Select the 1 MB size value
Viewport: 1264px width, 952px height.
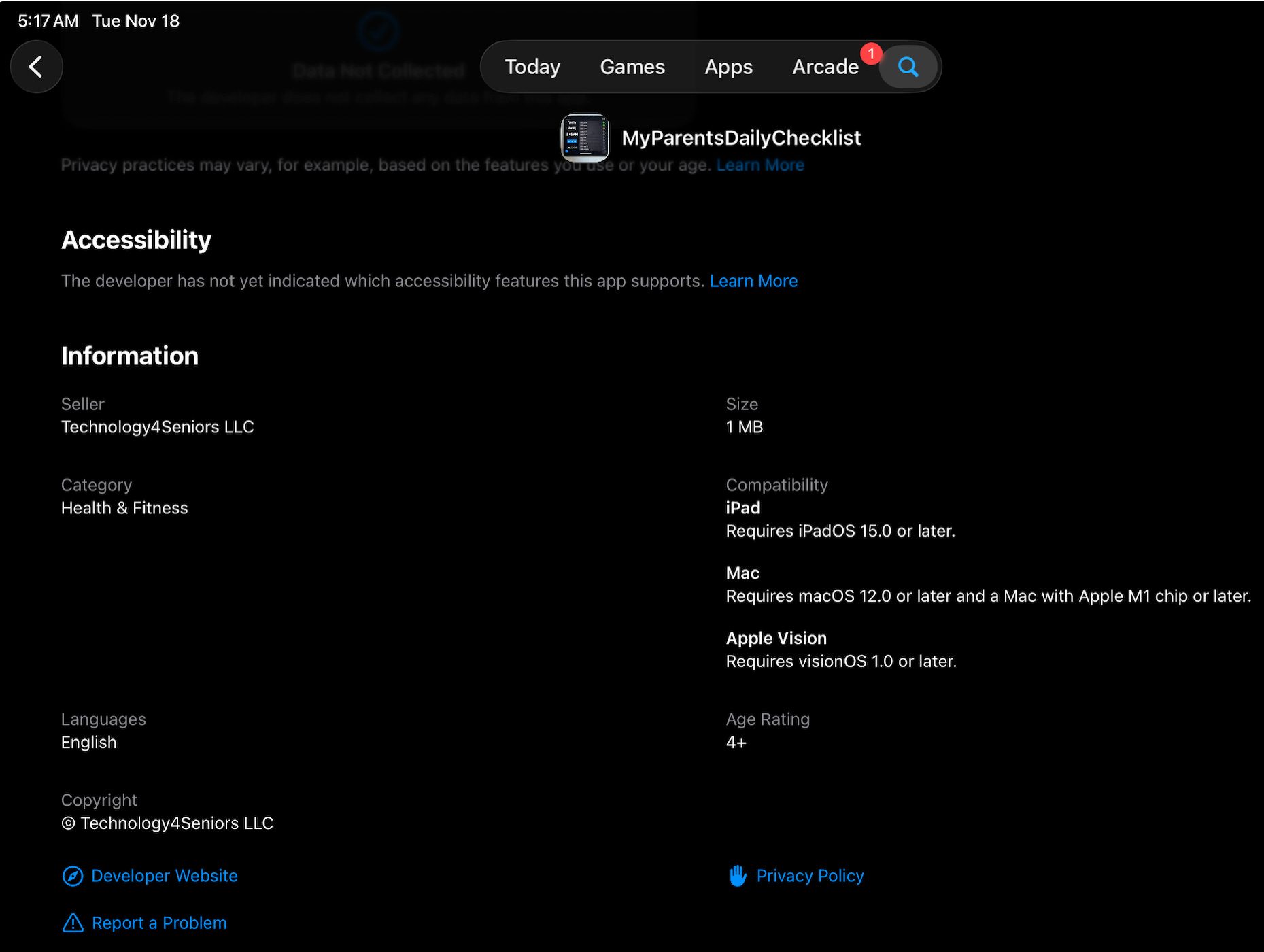[745, 427]
